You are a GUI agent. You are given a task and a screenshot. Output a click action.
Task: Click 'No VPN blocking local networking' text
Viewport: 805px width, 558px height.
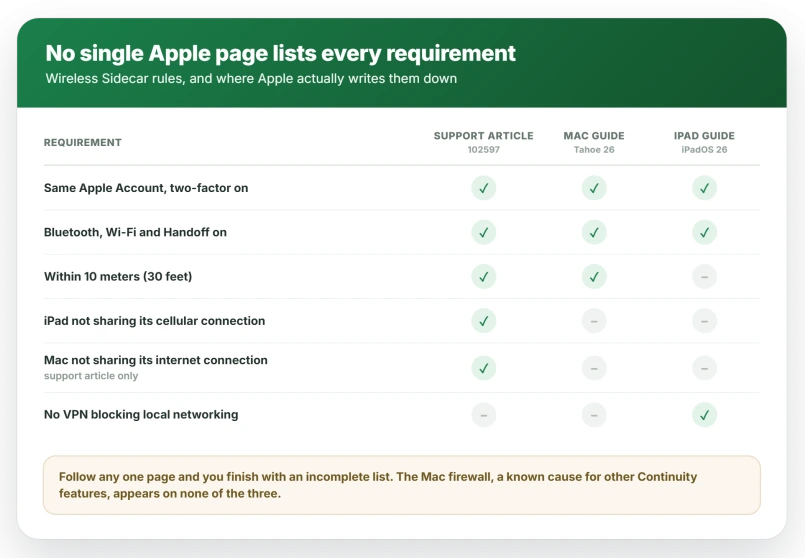pos(141,414)
